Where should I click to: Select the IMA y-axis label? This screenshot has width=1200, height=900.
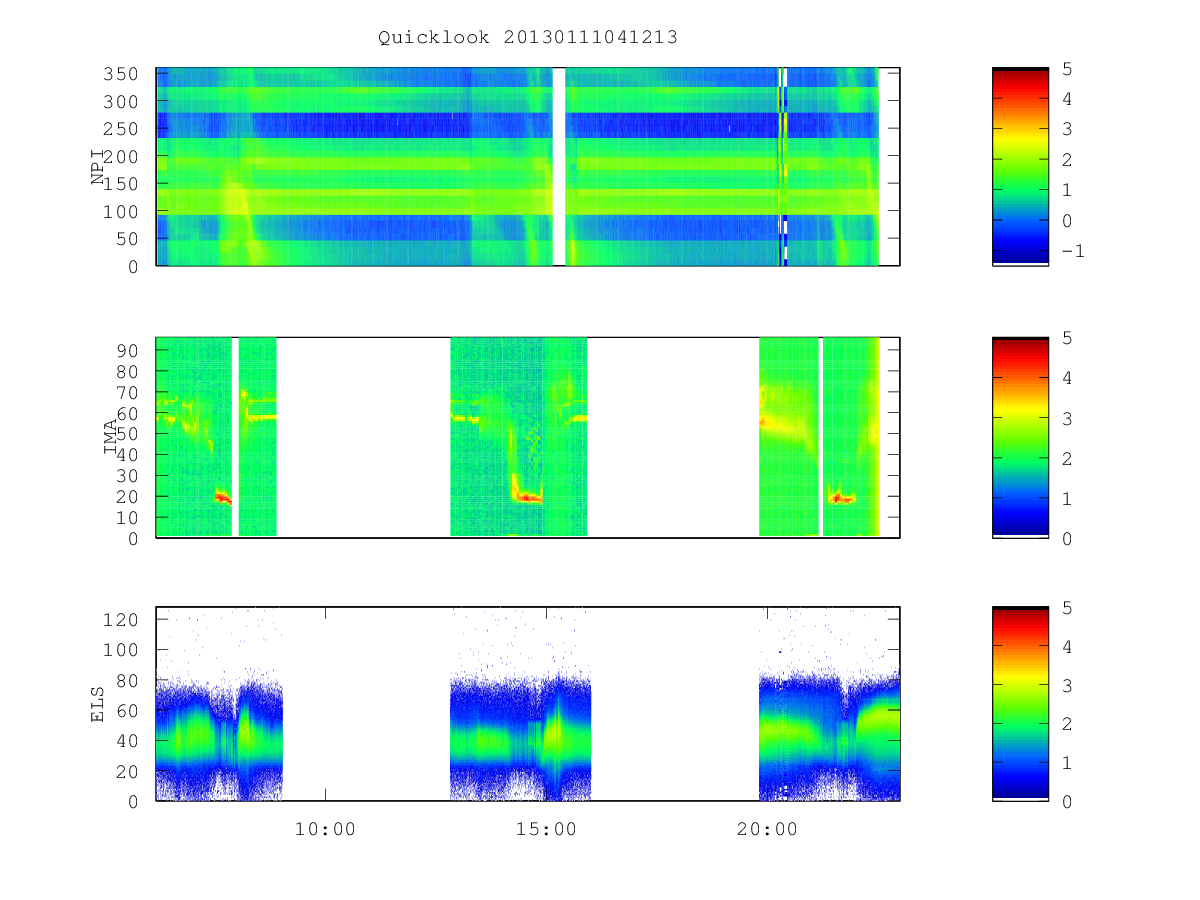coord(111,437)
